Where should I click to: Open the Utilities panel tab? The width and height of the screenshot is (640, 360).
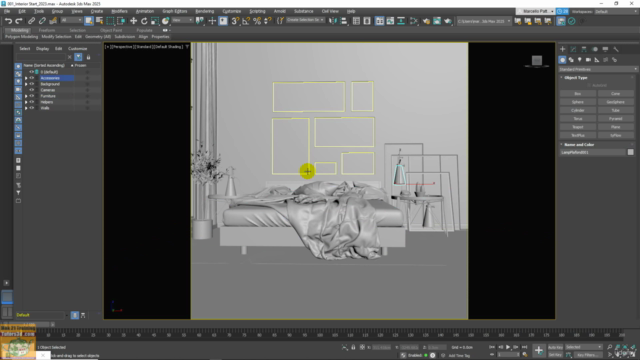click(x=616, y=49)
